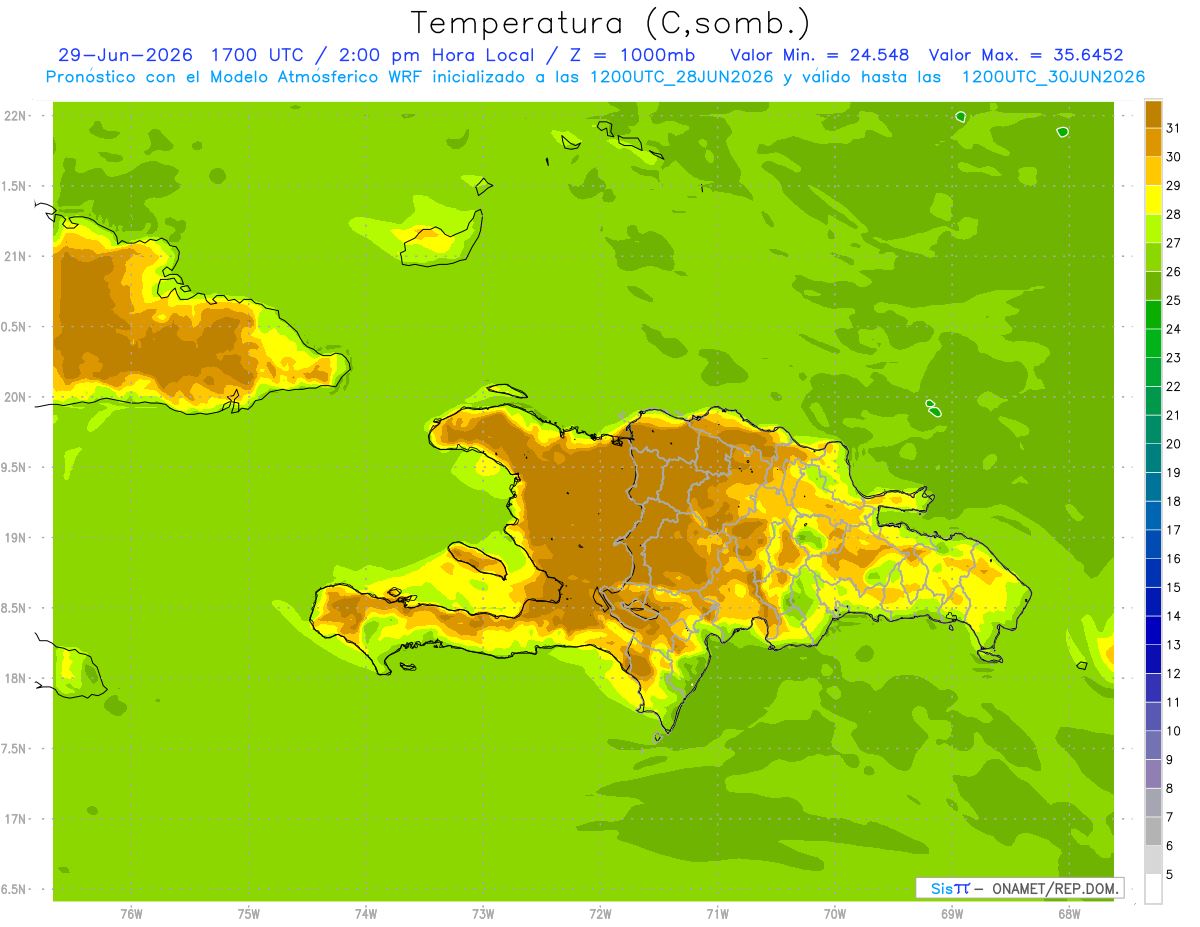Screen dimensions: 1200x927
Task: Click the legend swatch between 26 and 27
Action: pyautogui.click(x=1153, y=257)
